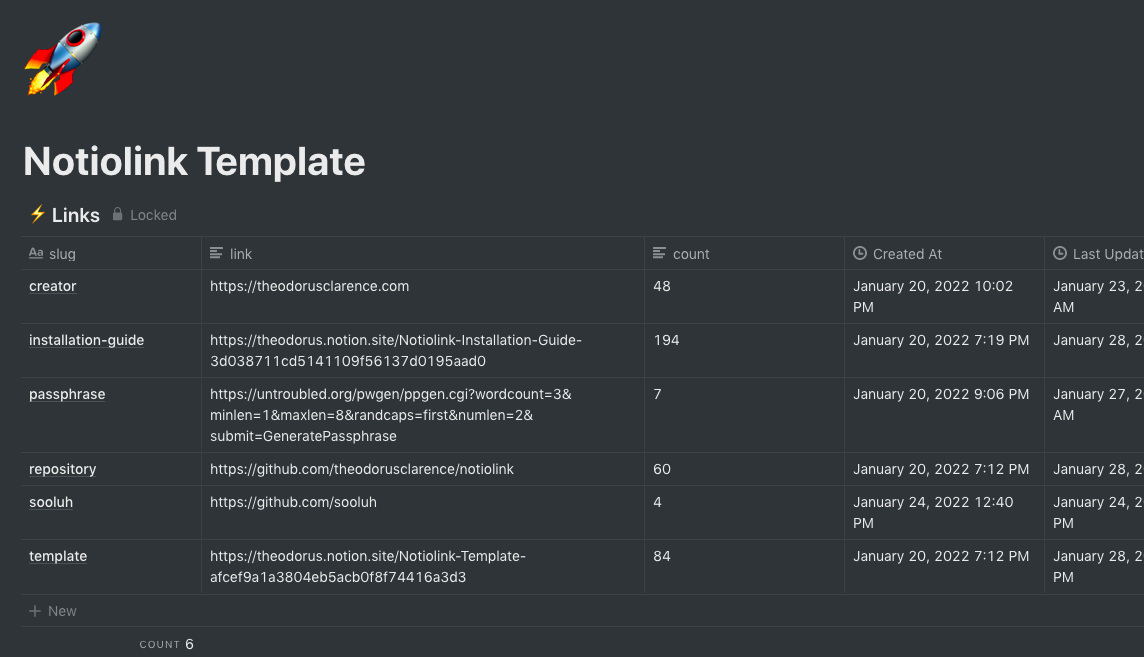The width and height of the screenshot is (1144, 657).
Task: Open the Created At column header menu
Action: click(x=907, y=254)
